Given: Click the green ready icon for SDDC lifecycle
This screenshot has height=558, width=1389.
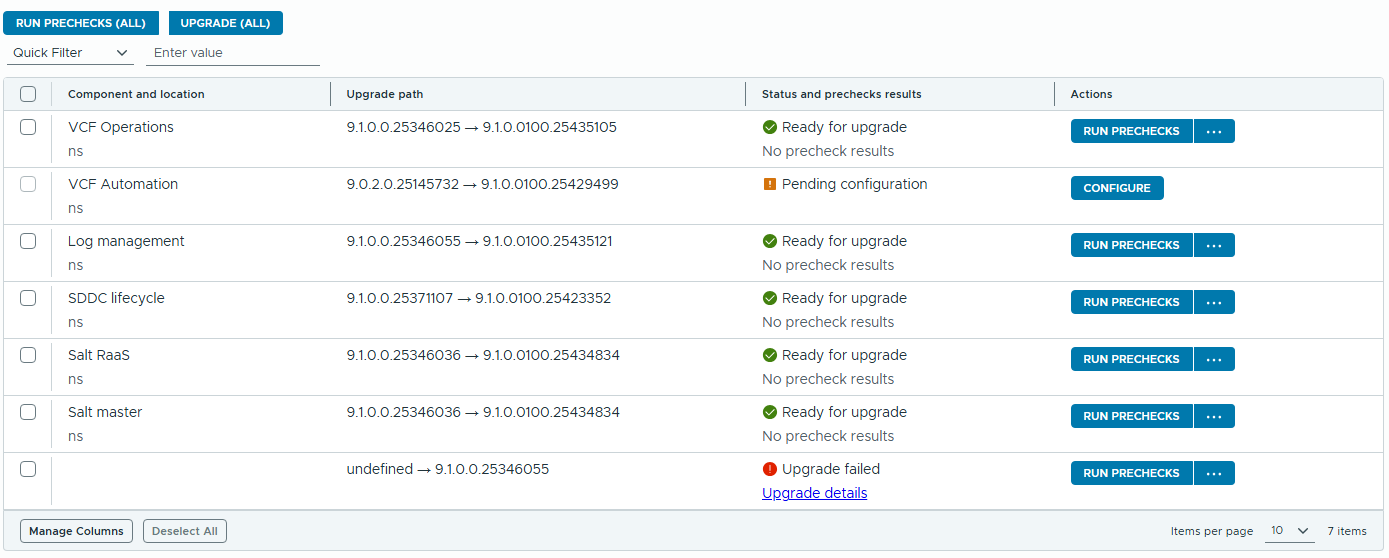Looking at the screenshot, I should point(770,298).
